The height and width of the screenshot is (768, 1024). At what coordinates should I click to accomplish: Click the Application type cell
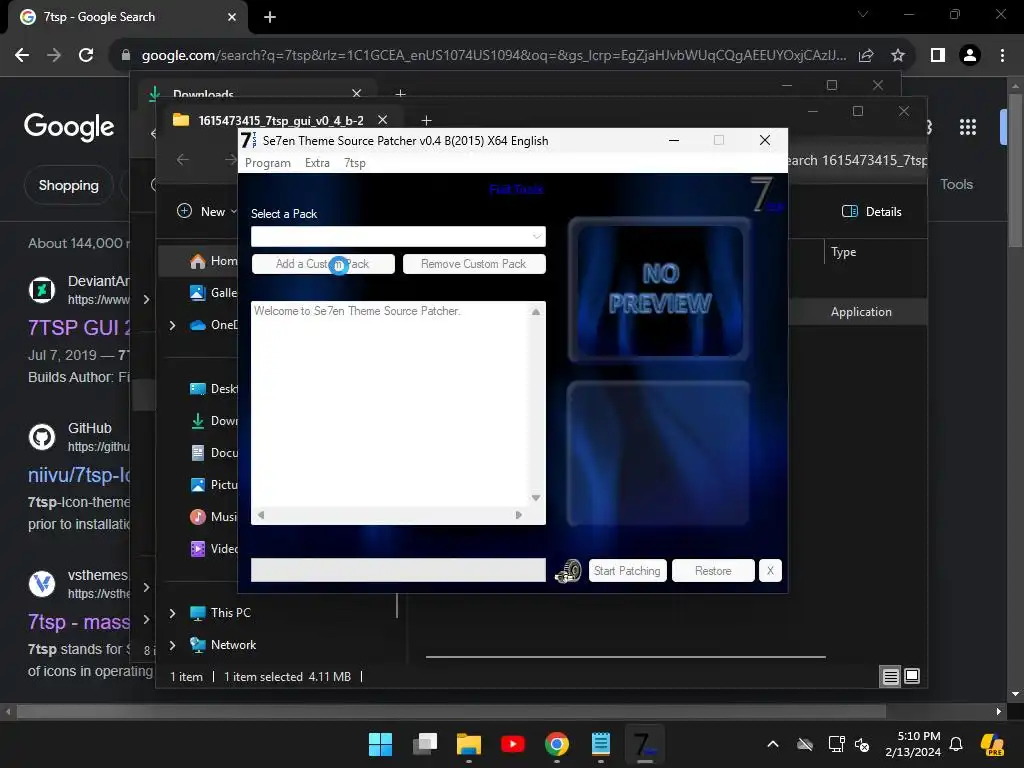[x=861, y=312]
